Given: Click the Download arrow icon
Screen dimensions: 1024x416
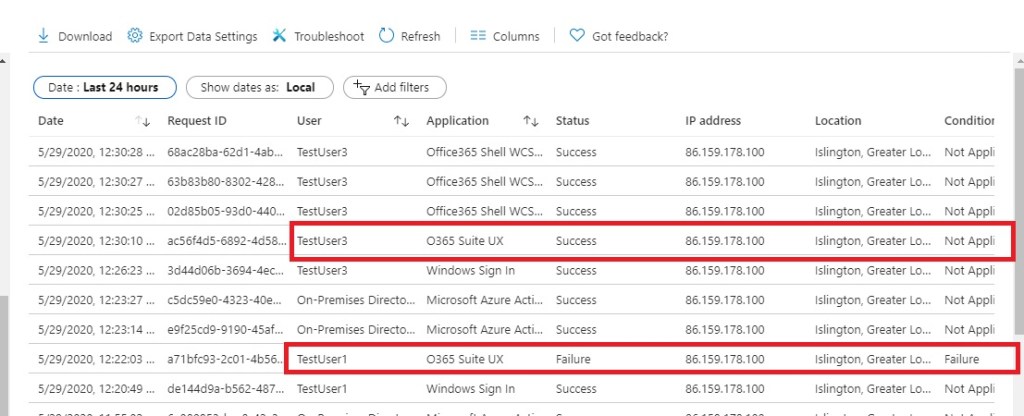Looking at the screenshot, I should (x=43, y=36).
